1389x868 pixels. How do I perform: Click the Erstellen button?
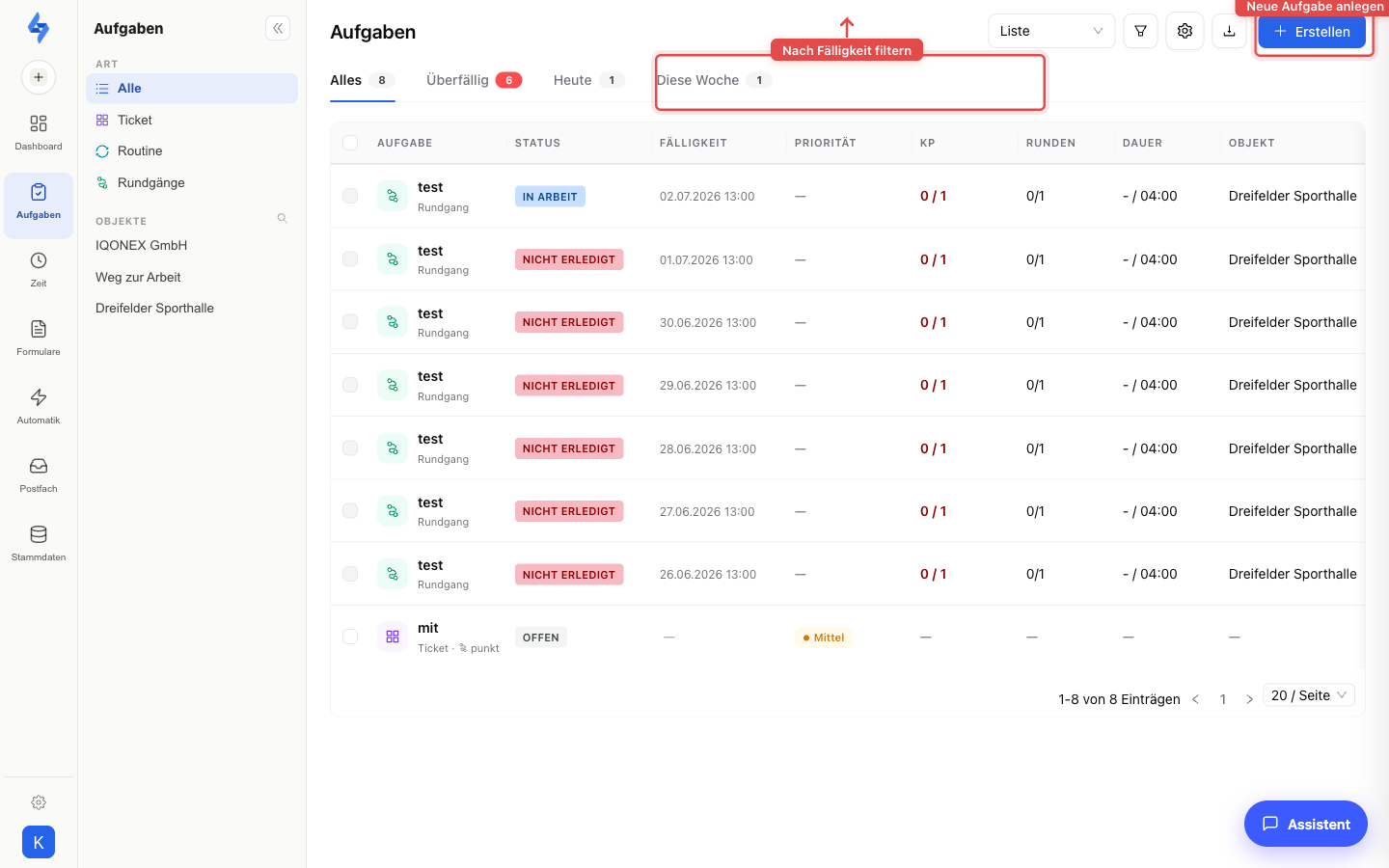1311,32
